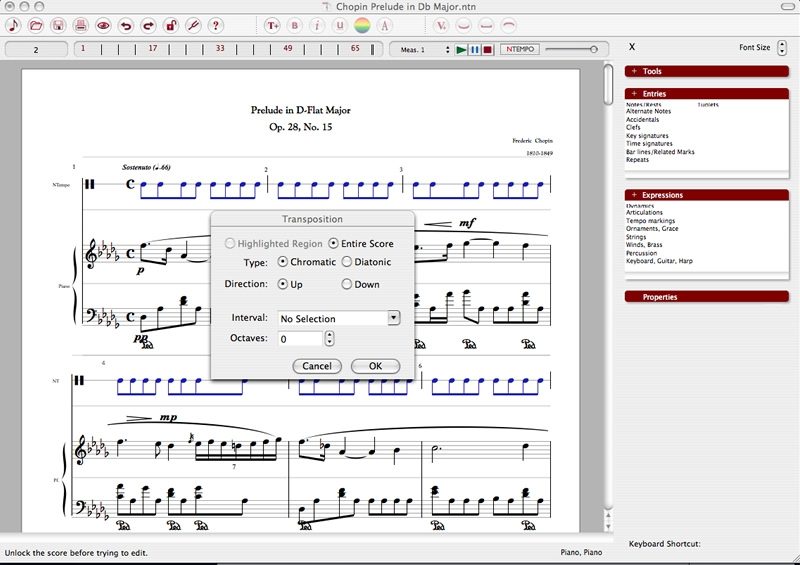Expand the Tools panel
800x565 pixels.
coord(707,71)
